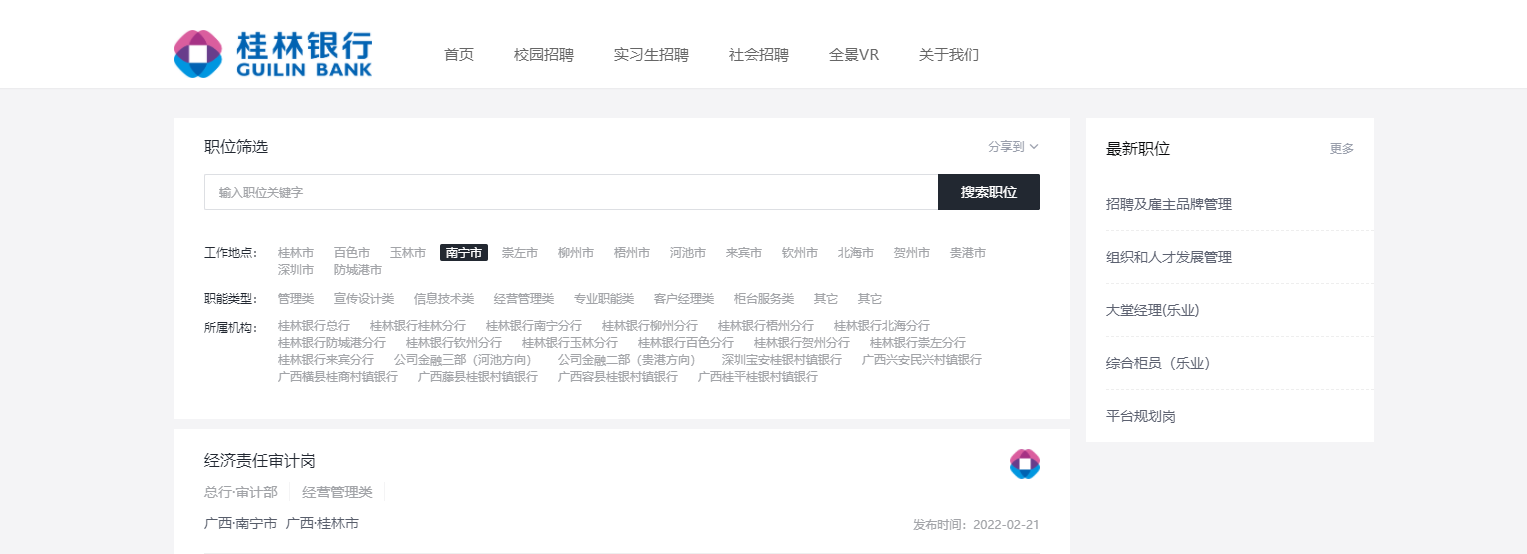
Task: Filter location by 来宾市
Action: pyautogui.click(x=744, y=253)
